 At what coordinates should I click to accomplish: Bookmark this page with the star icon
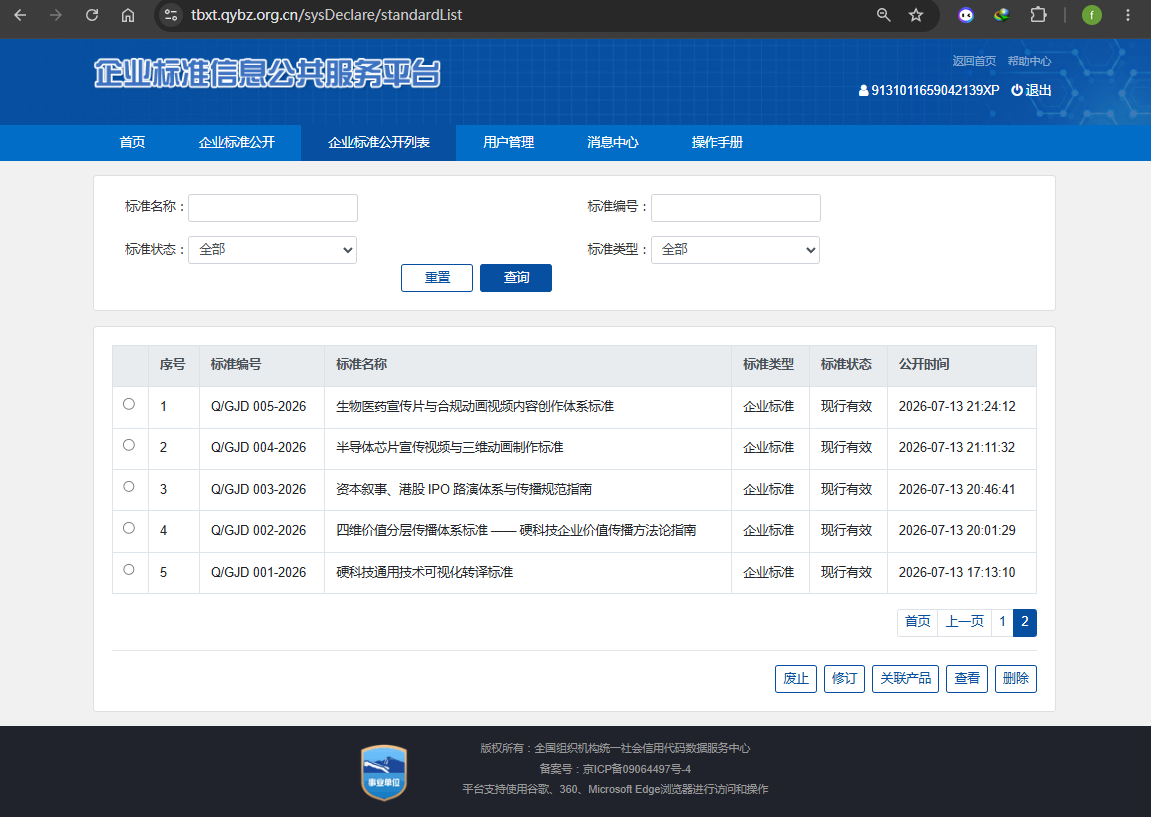(916, 15)
